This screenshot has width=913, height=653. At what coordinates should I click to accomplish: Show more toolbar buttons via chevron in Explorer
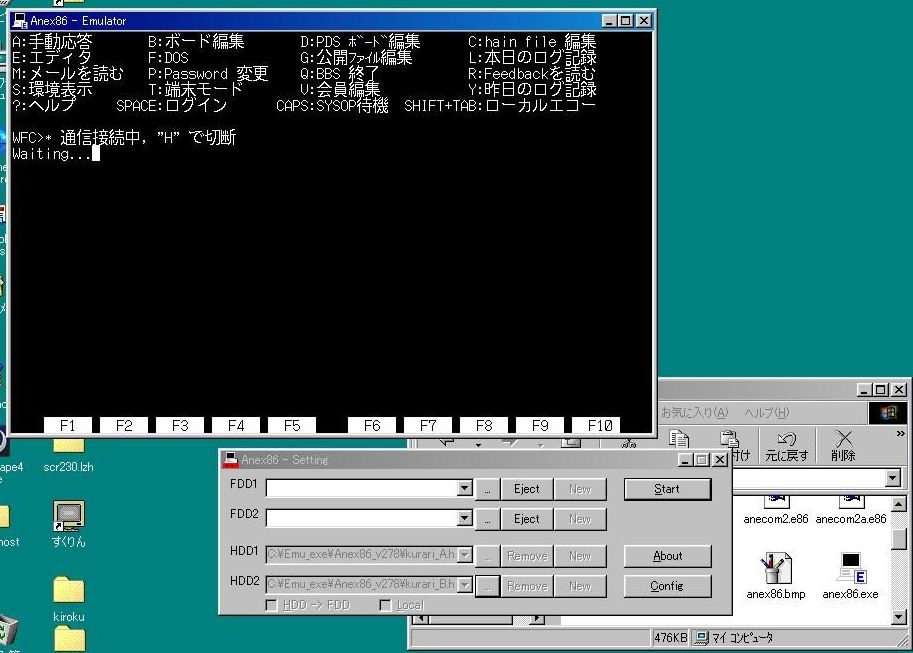coord(900,433)
